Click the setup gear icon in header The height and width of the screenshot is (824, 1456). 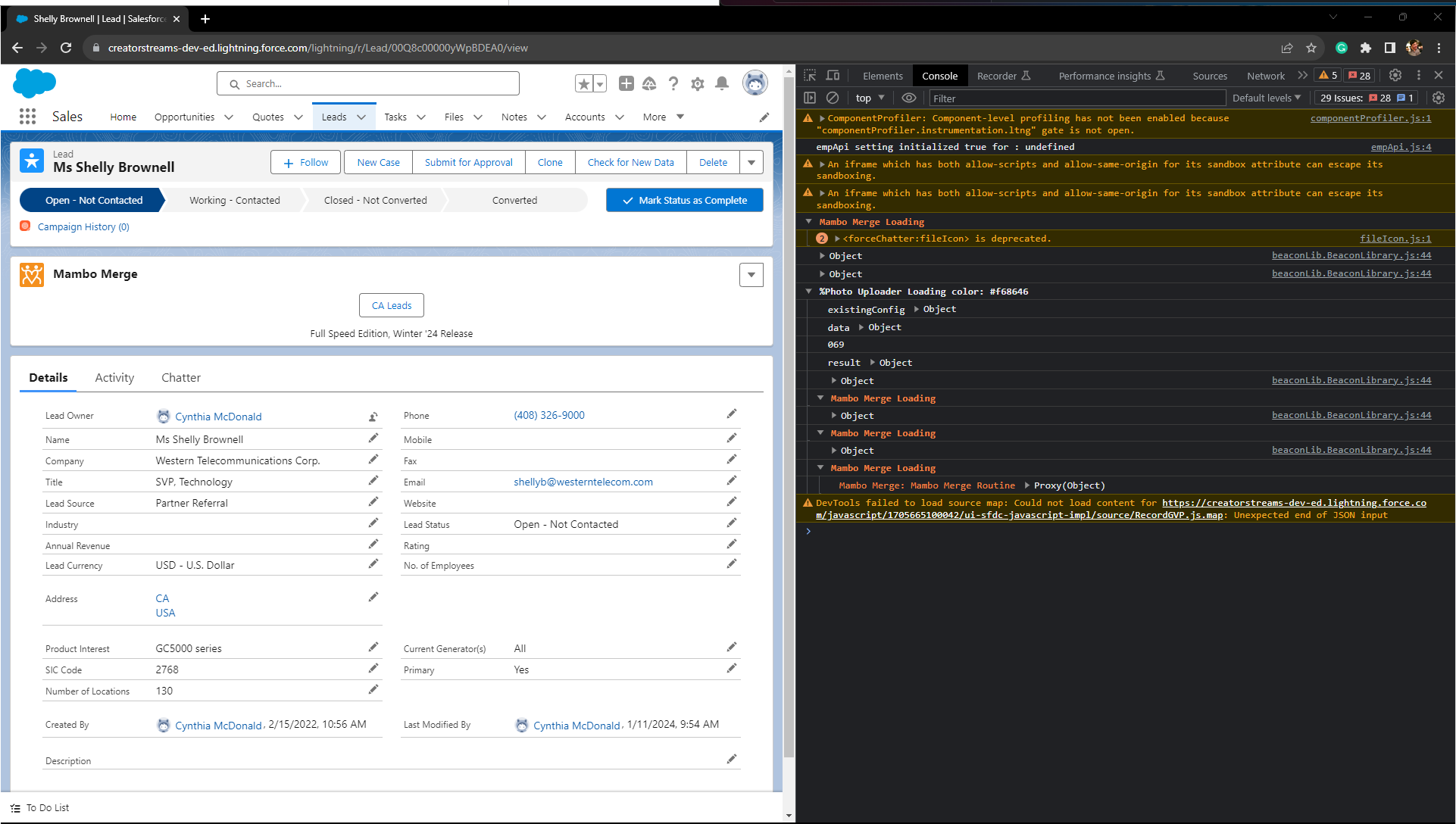tap(700, 84)
